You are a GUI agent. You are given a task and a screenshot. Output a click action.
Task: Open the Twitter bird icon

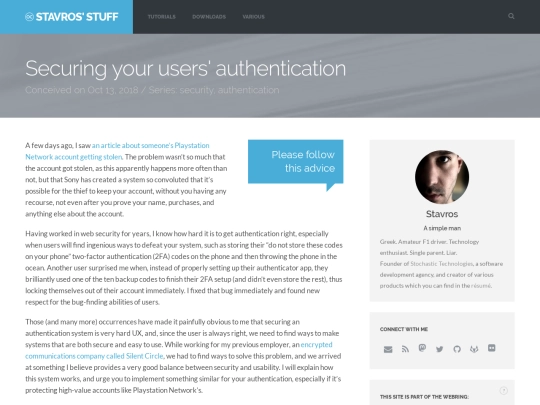(x=439, y=349)
